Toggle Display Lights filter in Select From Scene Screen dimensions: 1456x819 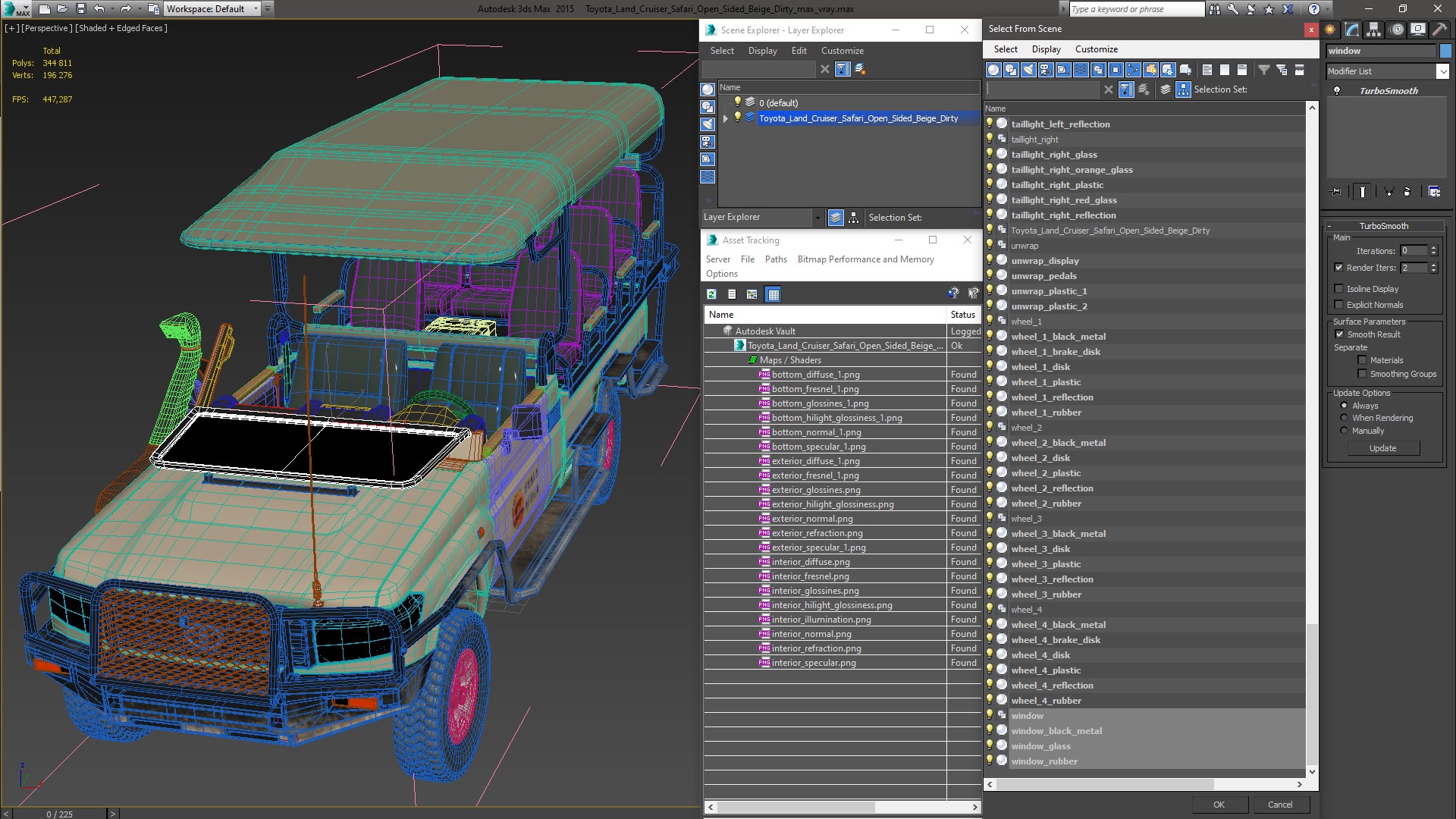pos(1028,70)
